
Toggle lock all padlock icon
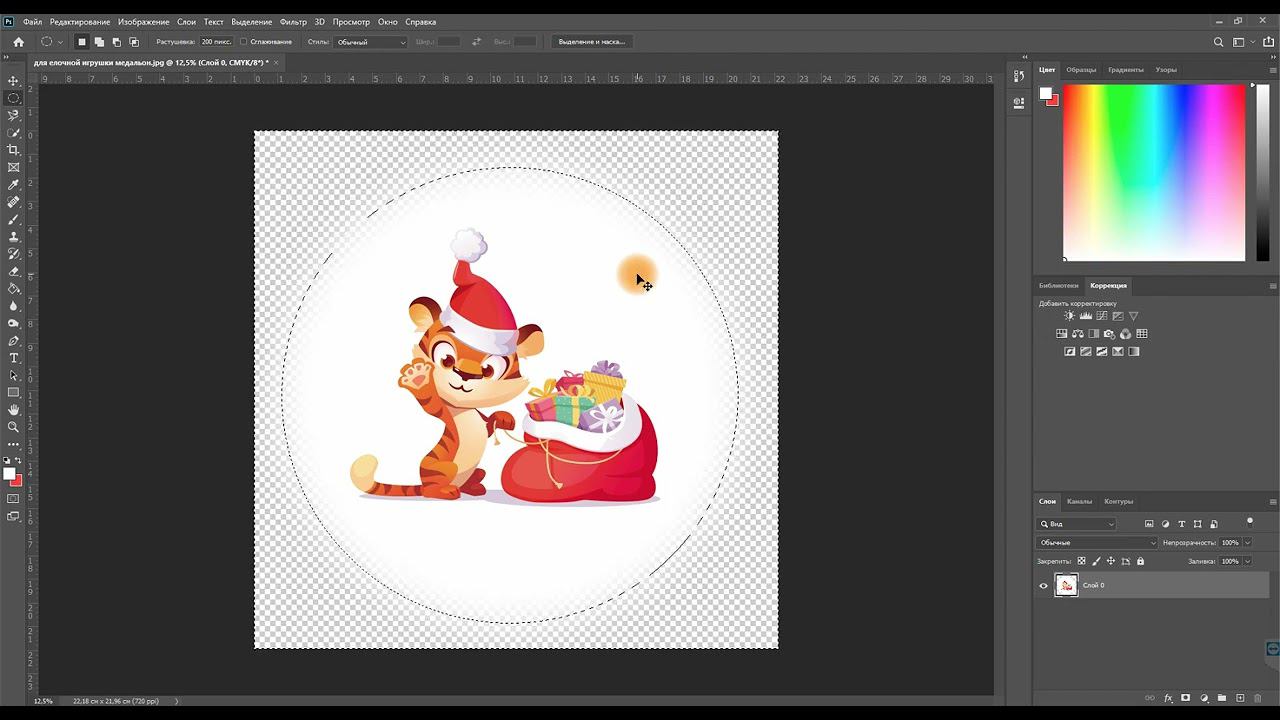coord(1141,561)
